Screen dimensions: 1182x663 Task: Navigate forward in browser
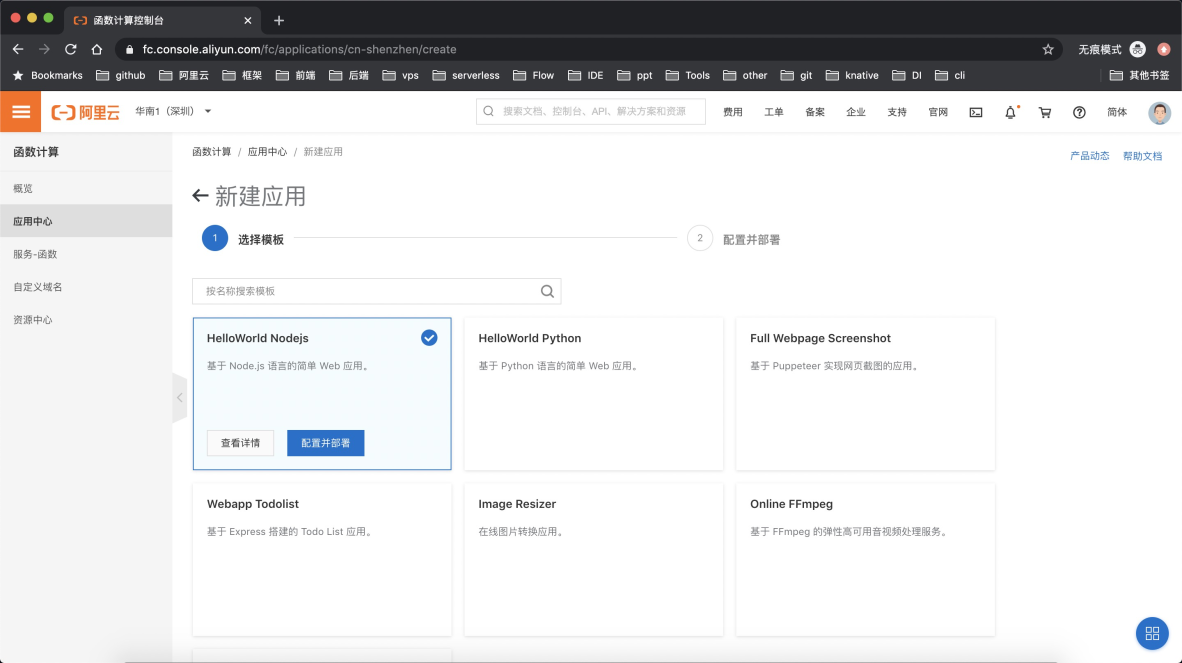tap(44, 49)
